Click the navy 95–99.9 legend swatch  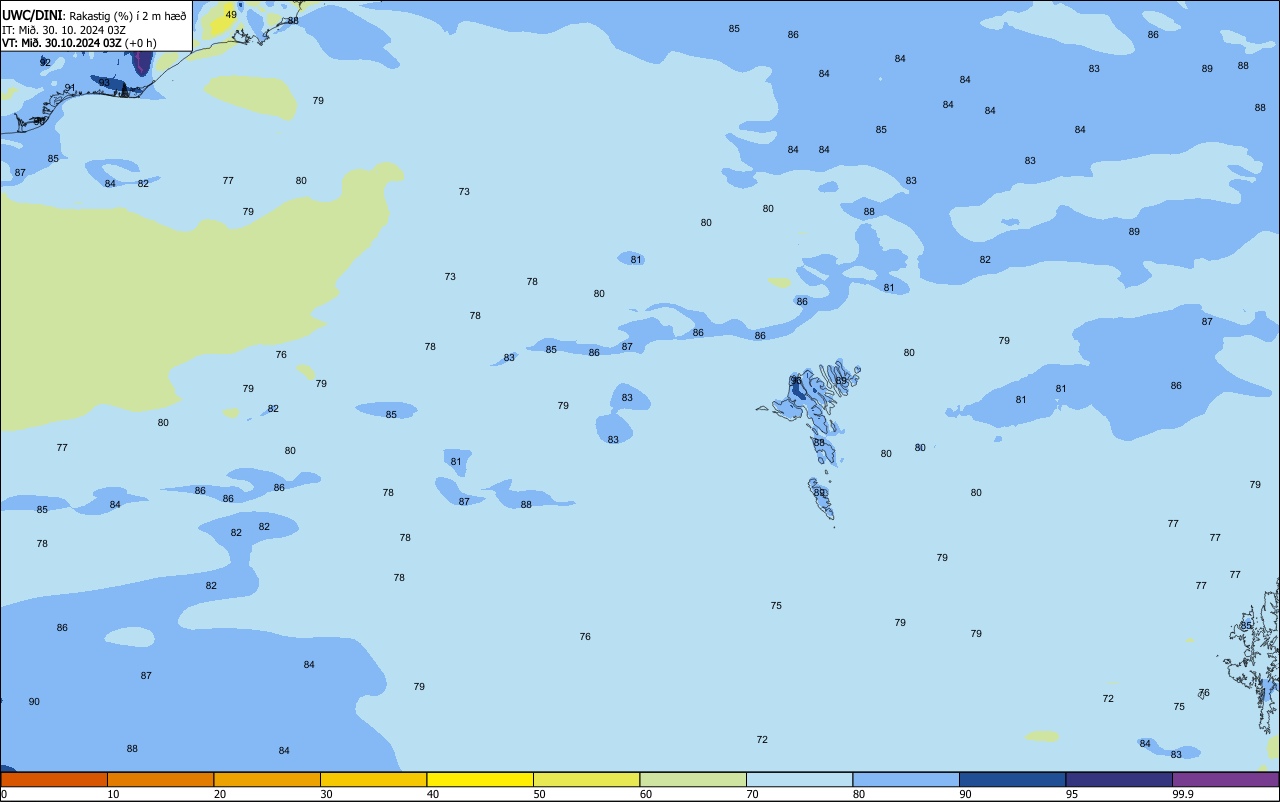click(x=1119, y=779)
